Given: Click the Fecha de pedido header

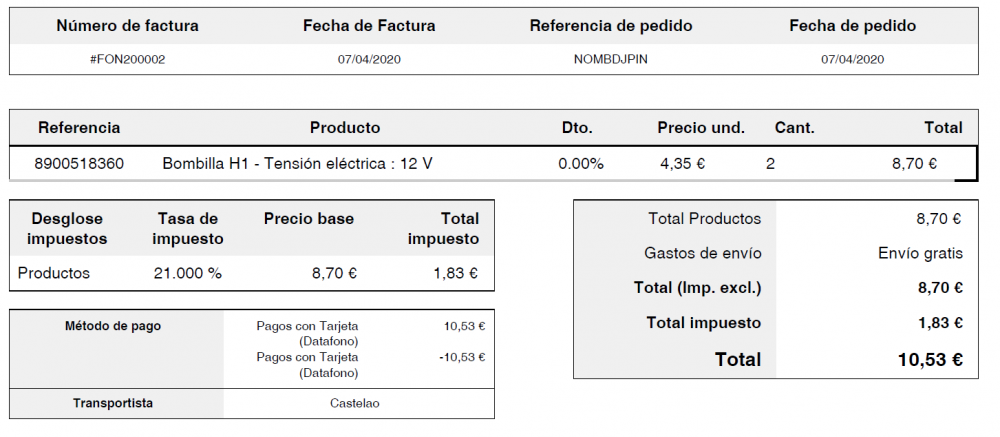Looking at the screenshot, I should click(x=852, y=26).
